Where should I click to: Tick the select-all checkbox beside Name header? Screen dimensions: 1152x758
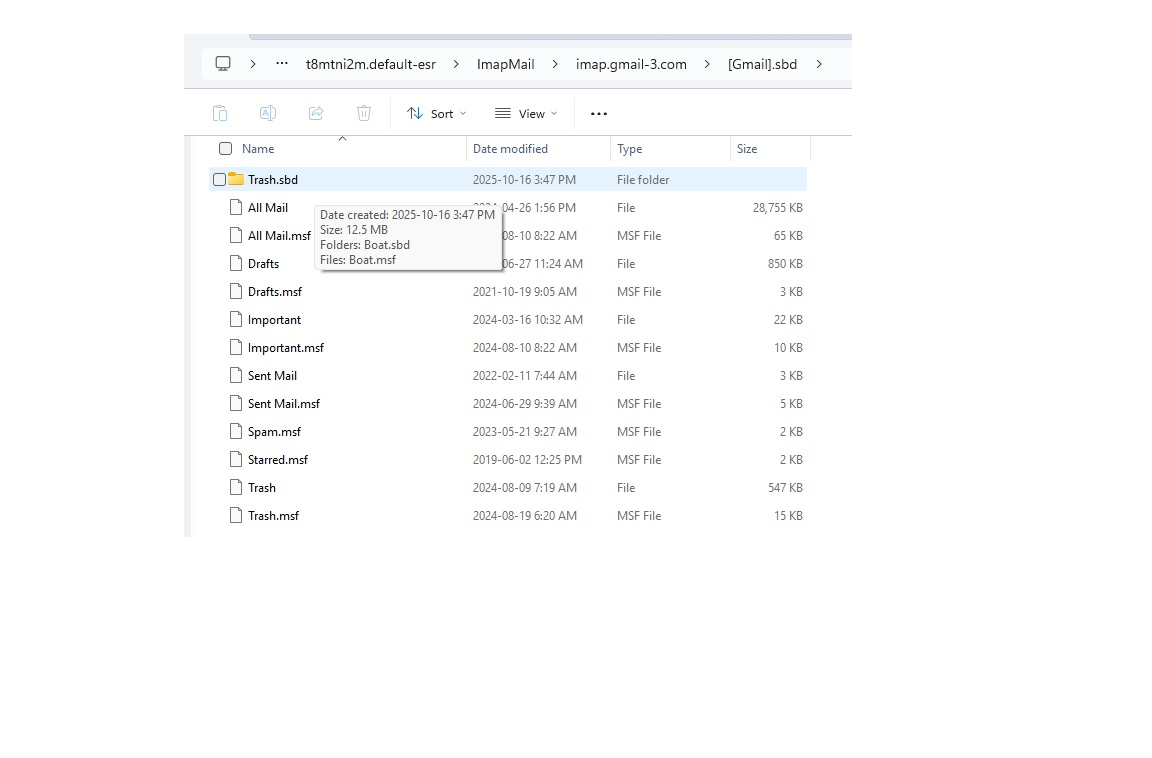point(226,149)
